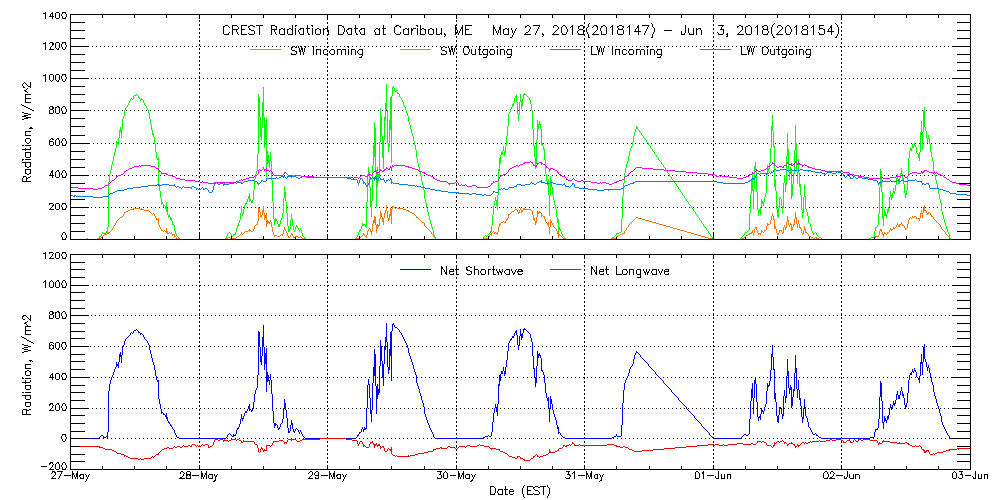Click the Date (EST) axis title
The width and height of the screenshot is (1000, 500).
pos(521,491)
